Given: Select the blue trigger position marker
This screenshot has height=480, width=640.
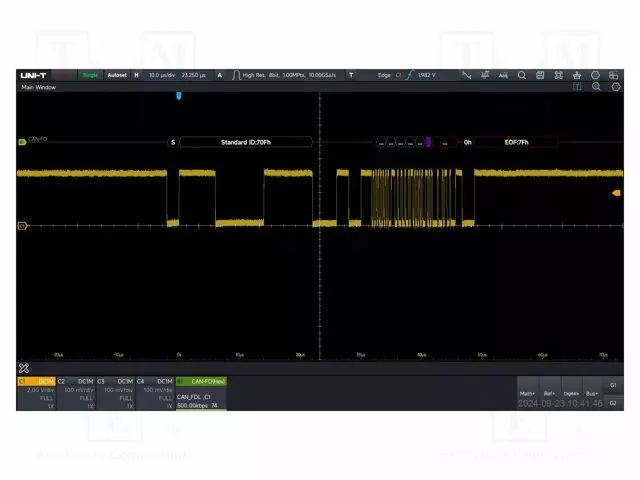Looking at the screenshot, I should click(178, 96).
